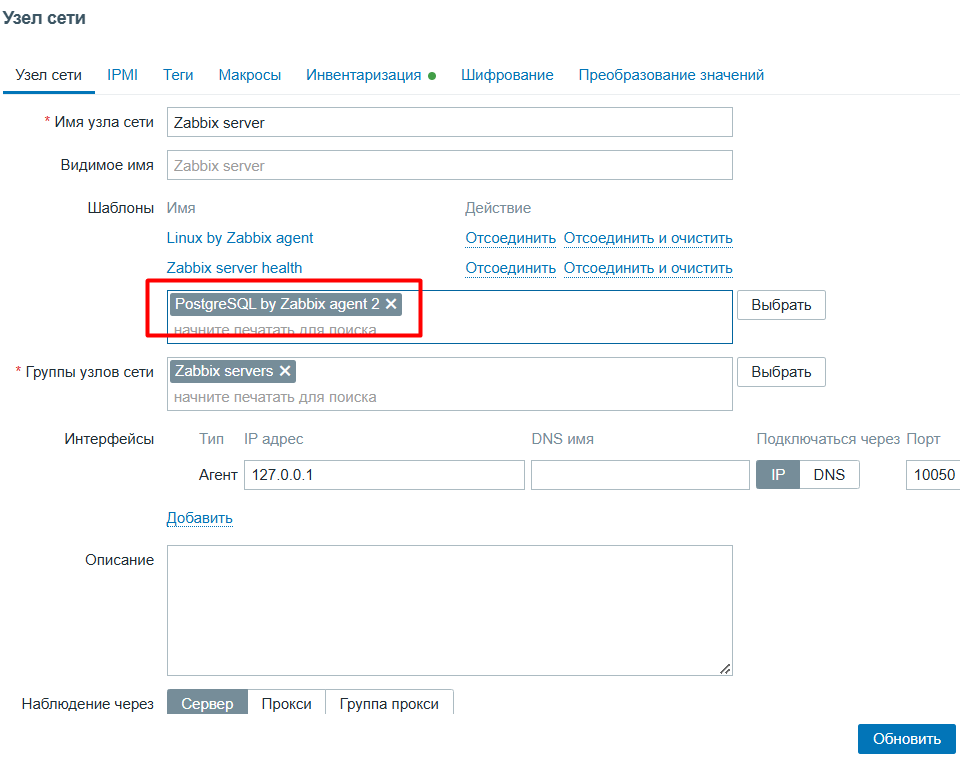Click the Видимое имя field
The image size is (960, 762).
point(449,165)
